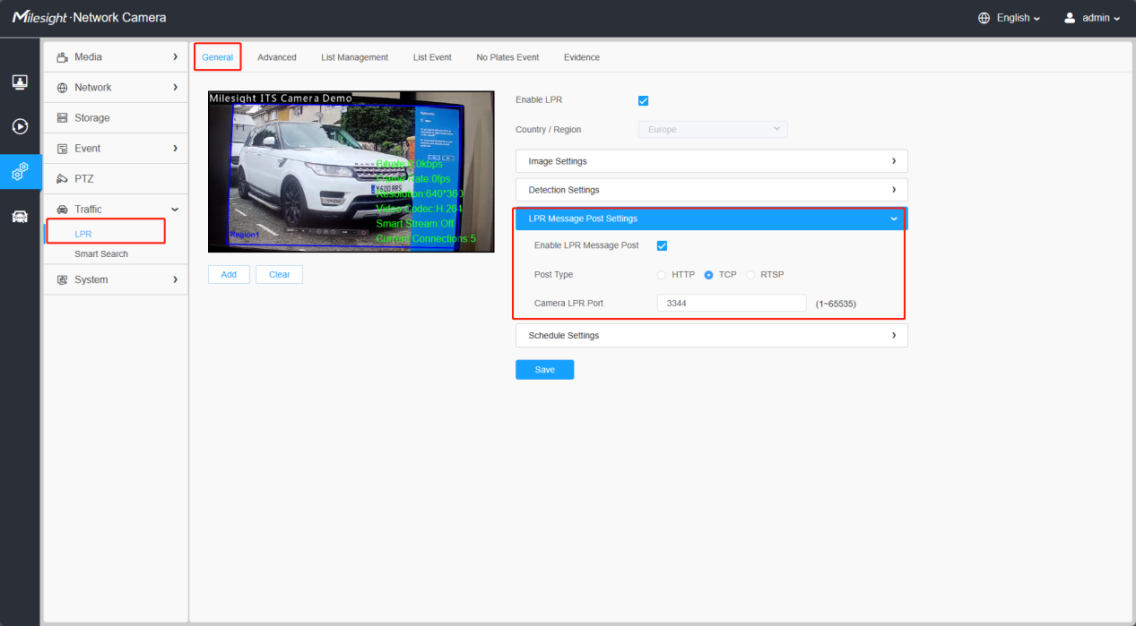Click the PTZ camera icon
Viewport: 1136px width, 626px height.
click(62, 179)
